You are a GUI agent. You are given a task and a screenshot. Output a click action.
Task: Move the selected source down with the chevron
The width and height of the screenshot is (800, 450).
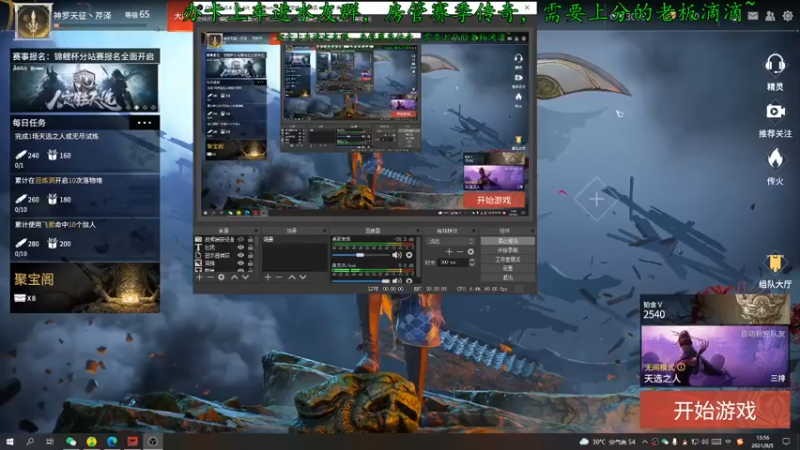[245, 277]
